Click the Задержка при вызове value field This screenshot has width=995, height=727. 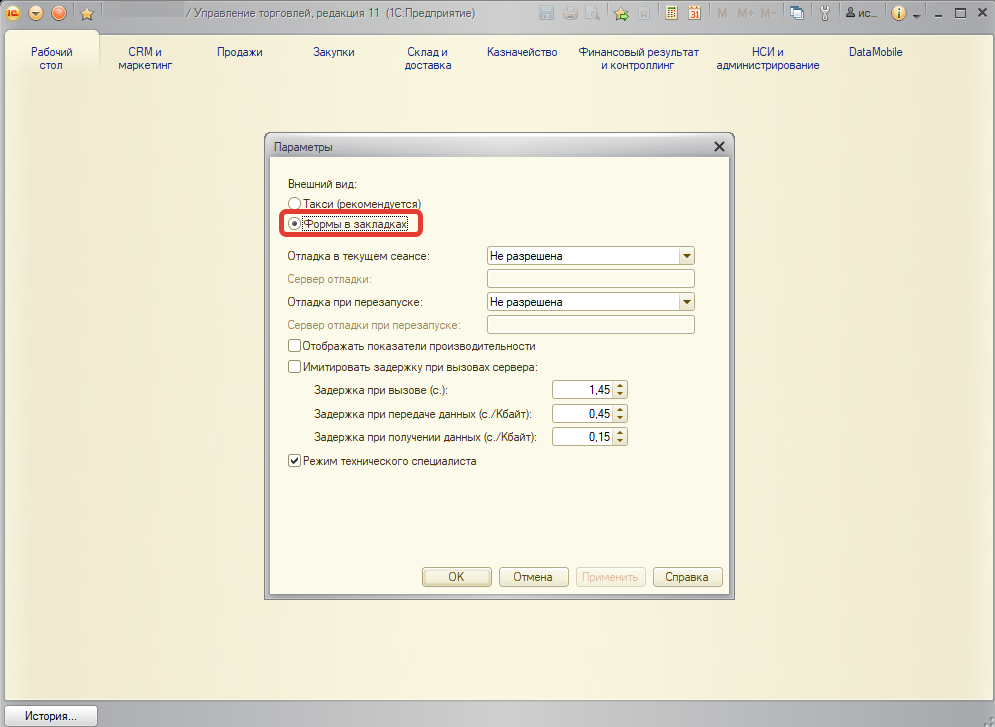(583, 390)
